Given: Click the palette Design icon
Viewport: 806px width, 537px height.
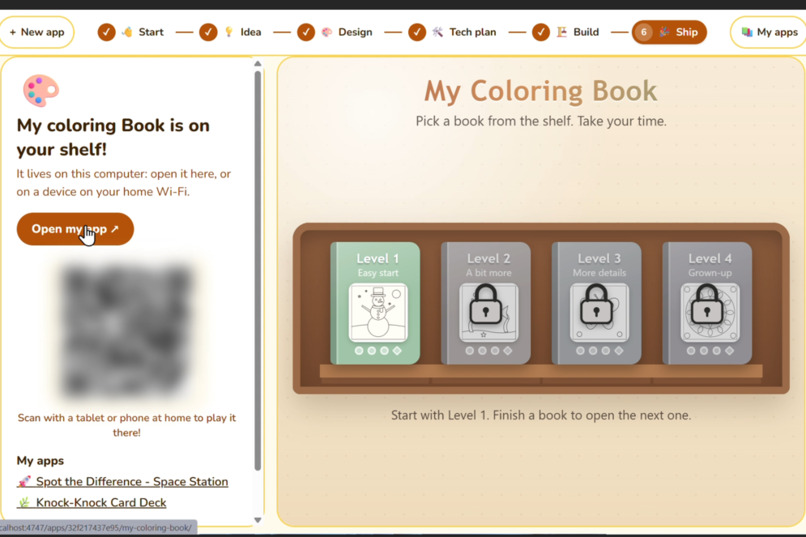Looking at the screenshot, I should pos(326,32).
